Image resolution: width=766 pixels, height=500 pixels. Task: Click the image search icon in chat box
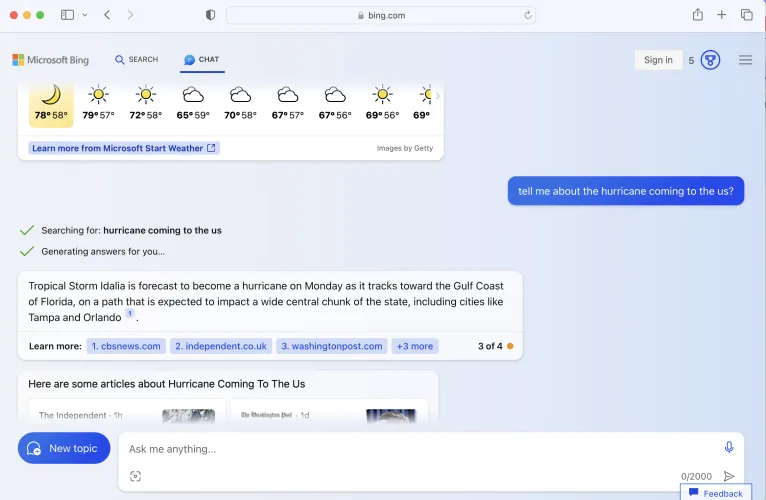click(x=135, y=476)
